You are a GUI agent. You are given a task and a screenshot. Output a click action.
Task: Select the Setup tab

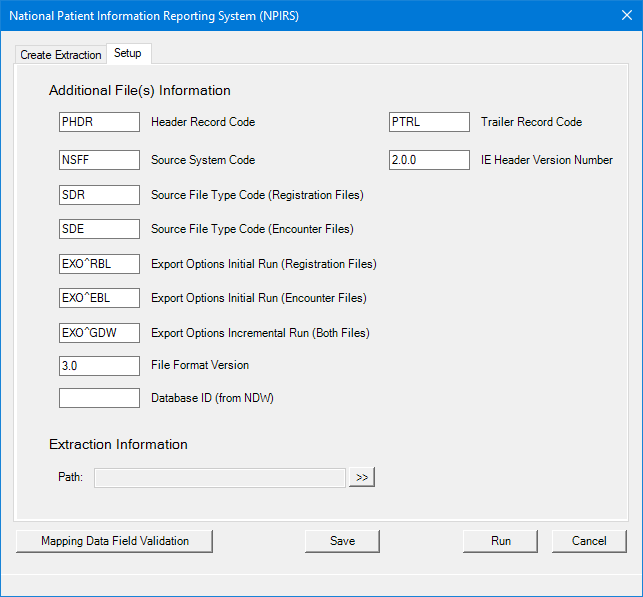pos(128,53)
